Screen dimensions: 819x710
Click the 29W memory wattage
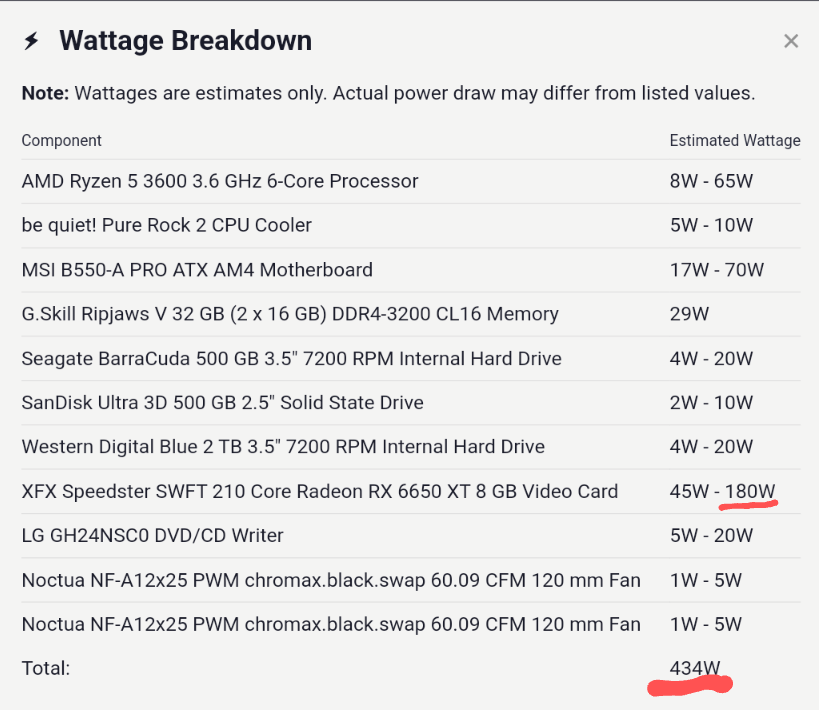coord(689,314)
